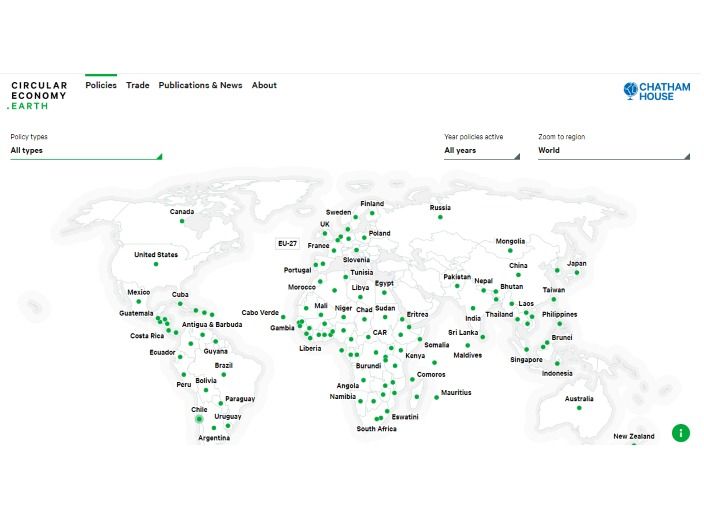This screenshot has height=528, width=704.
Task: Select the EU-27 map label
Action: 287,243
